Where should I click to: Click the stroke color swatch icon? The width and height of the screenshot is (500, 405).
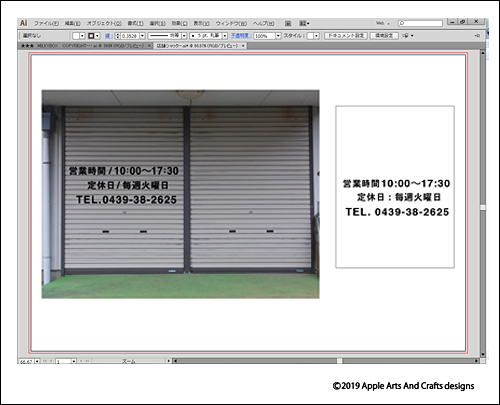(x=91, y=36)
